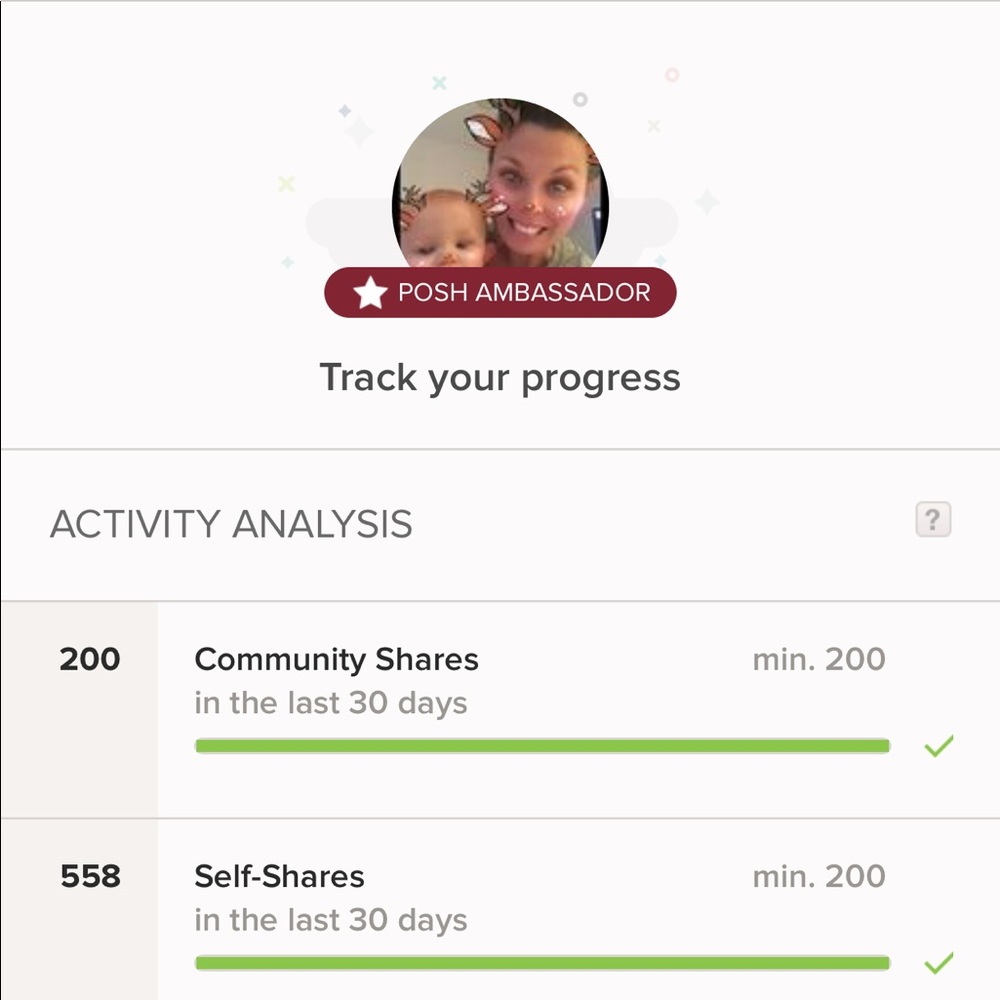The height and width of the screenshot is (1000, 1000).
Task: Click the star icon in the ambassador badge
Action: [370, 294]
